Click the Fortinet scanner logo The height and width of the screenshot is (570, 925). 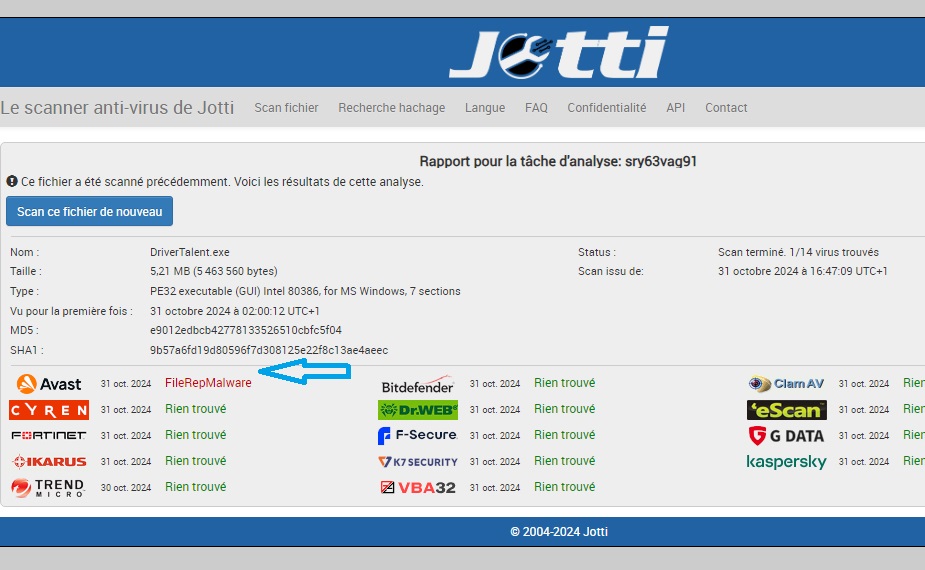tap(49, 435)
